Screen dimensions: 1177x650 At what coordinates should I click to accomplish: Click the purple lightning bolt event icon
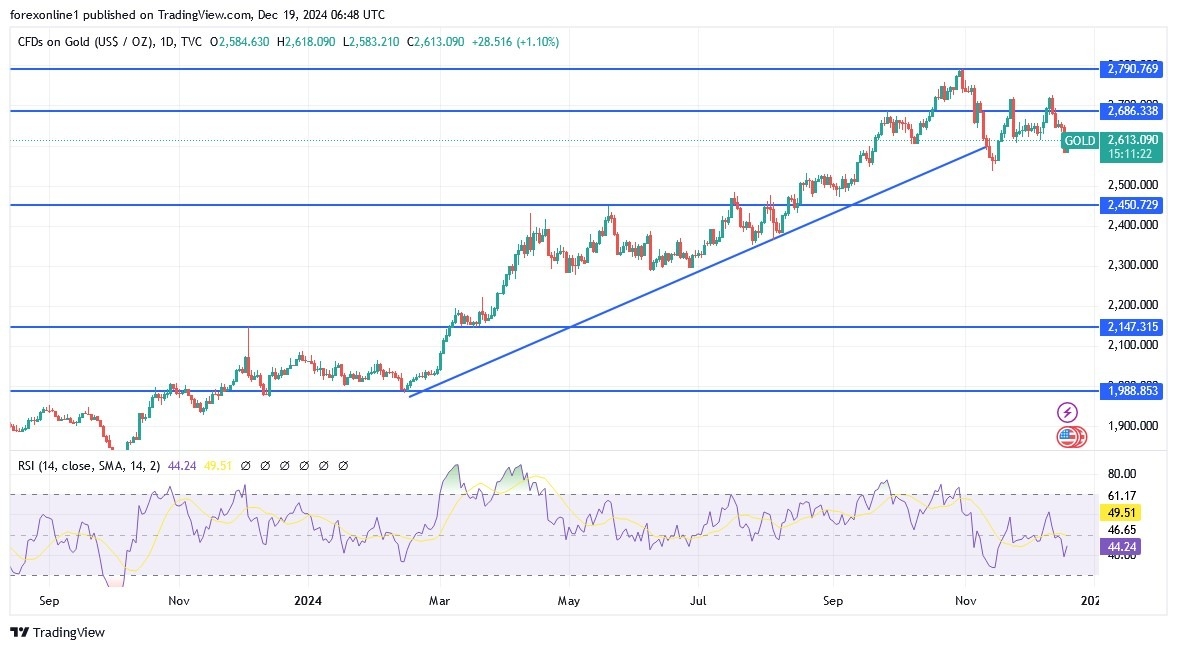[x=1068, y=411]
